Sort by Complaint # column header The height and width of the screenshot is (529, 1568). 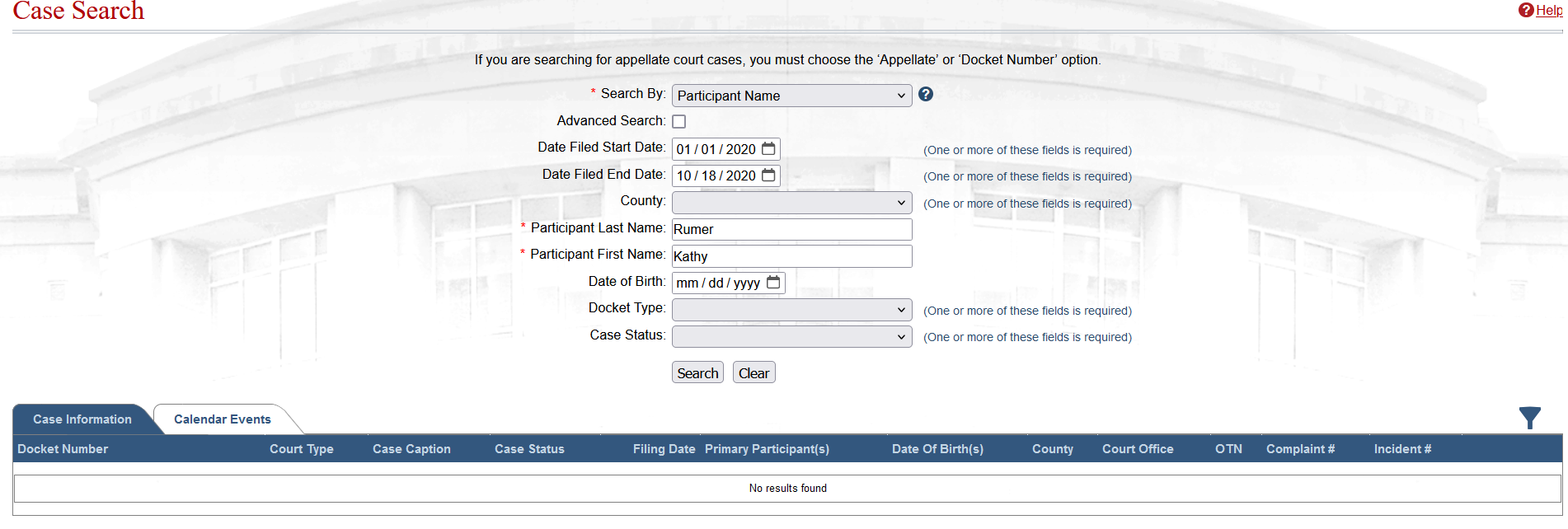click(1300, 449)
